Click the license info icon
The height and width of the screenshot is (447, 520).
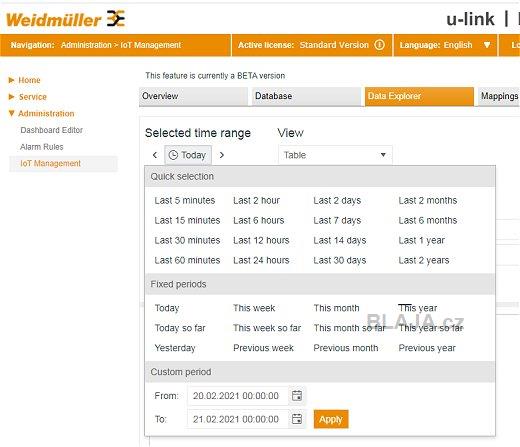point(379,45)
